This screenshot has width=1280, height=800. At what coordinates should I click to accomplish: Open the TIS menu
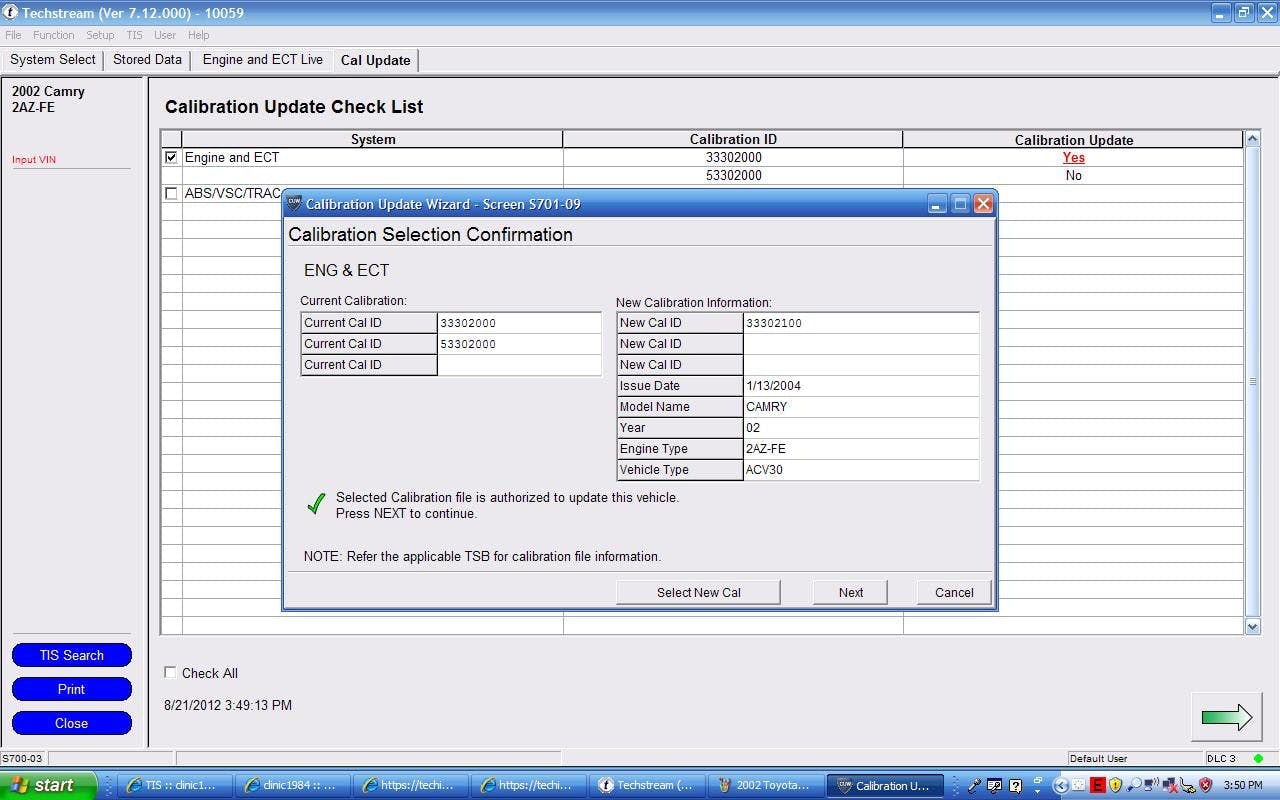[134, 34]
